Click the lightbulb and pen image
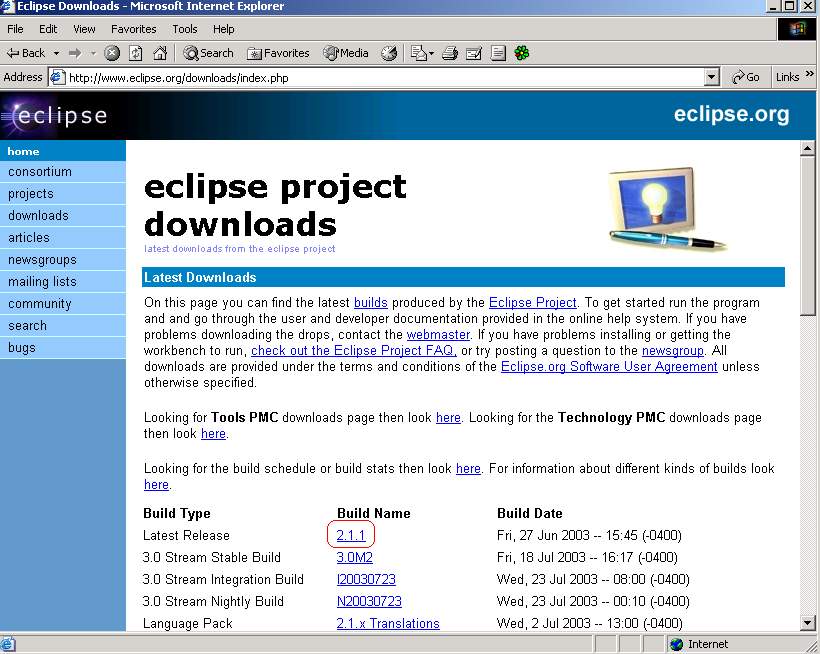The image size is (820, 654). point(667,210)
